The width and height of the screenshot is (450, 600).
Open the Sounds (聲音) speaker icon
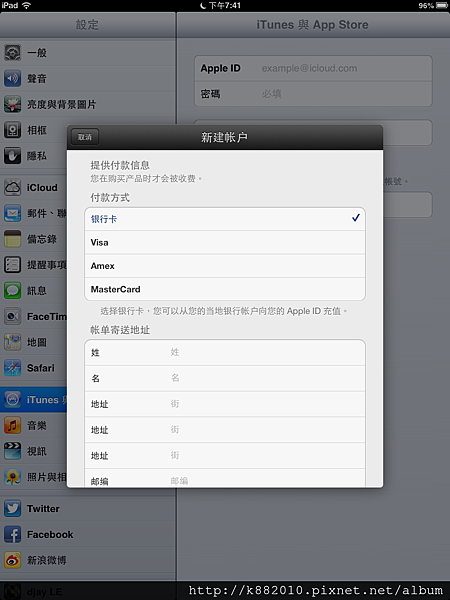coord(12,78)
